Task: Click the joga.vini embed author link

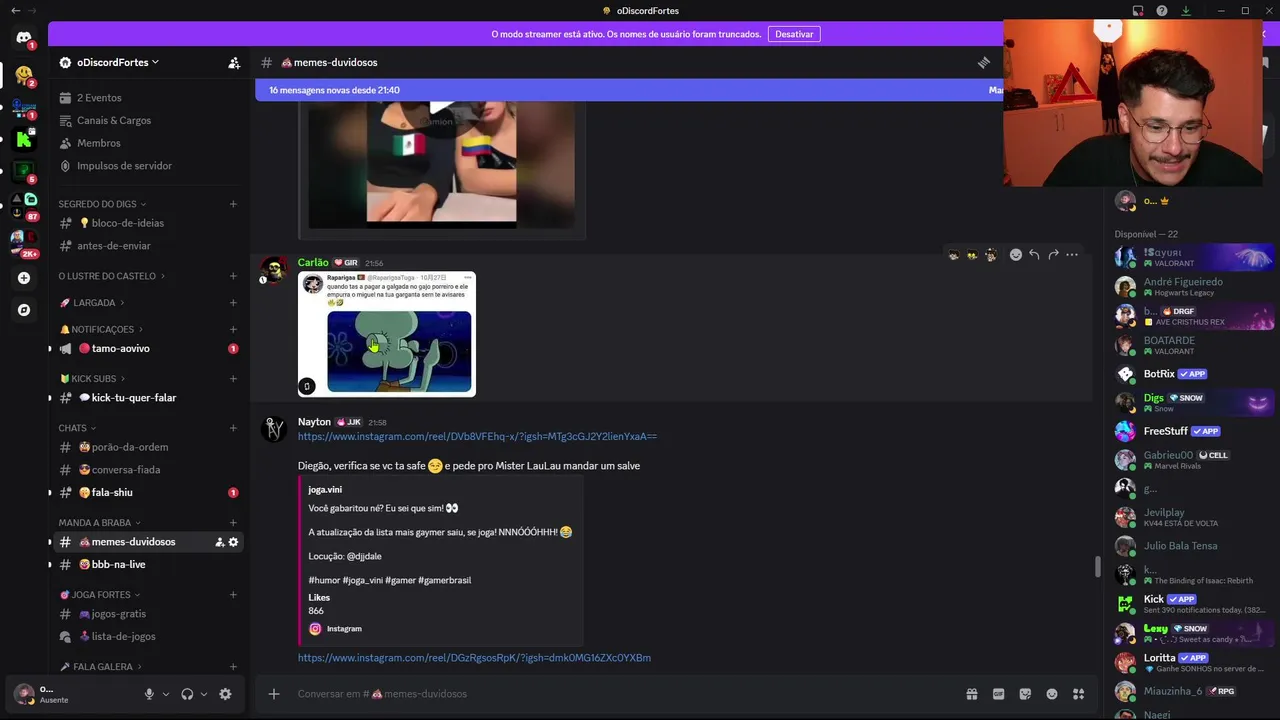Action: click(x=325, y=490)
